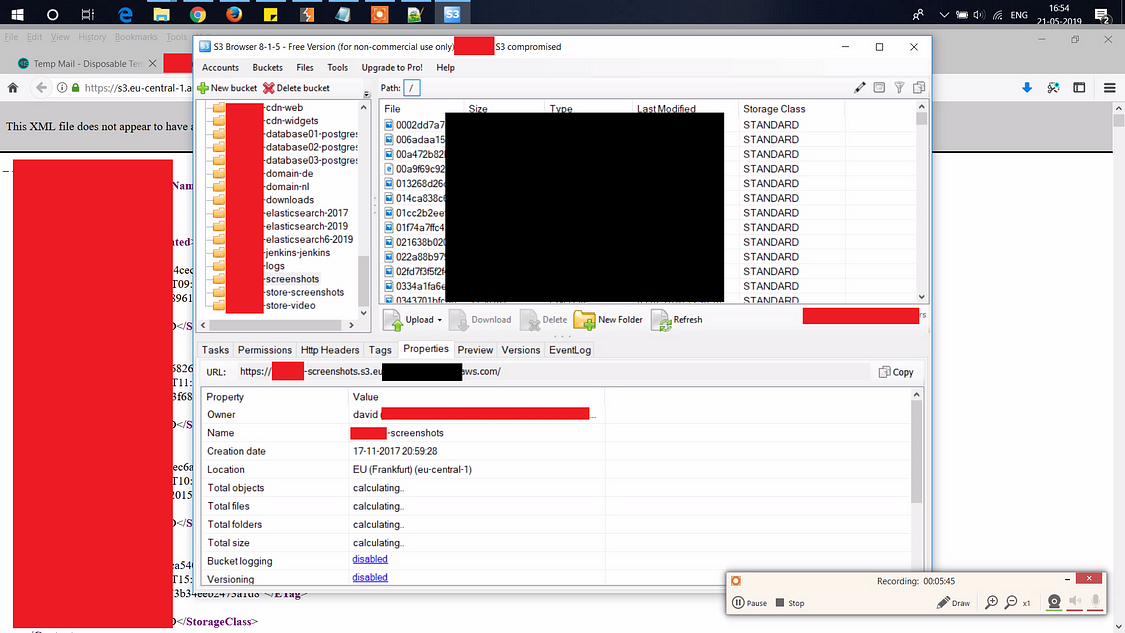The width and height of the screenshot is (1125, 633).
Task: Select the jenkins-jenkins bucket
Action: 298,253
